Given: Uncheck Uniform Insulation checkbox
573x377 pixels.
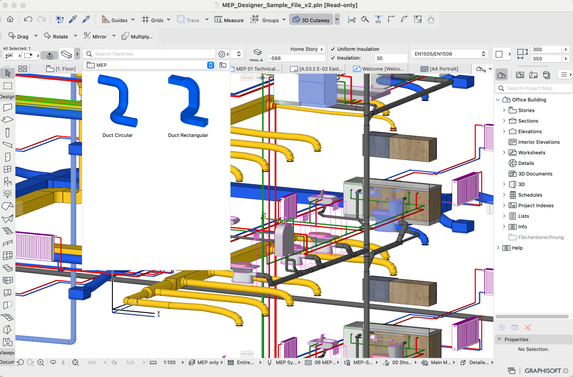Looking at the screenshot, I should coord(333,49).
